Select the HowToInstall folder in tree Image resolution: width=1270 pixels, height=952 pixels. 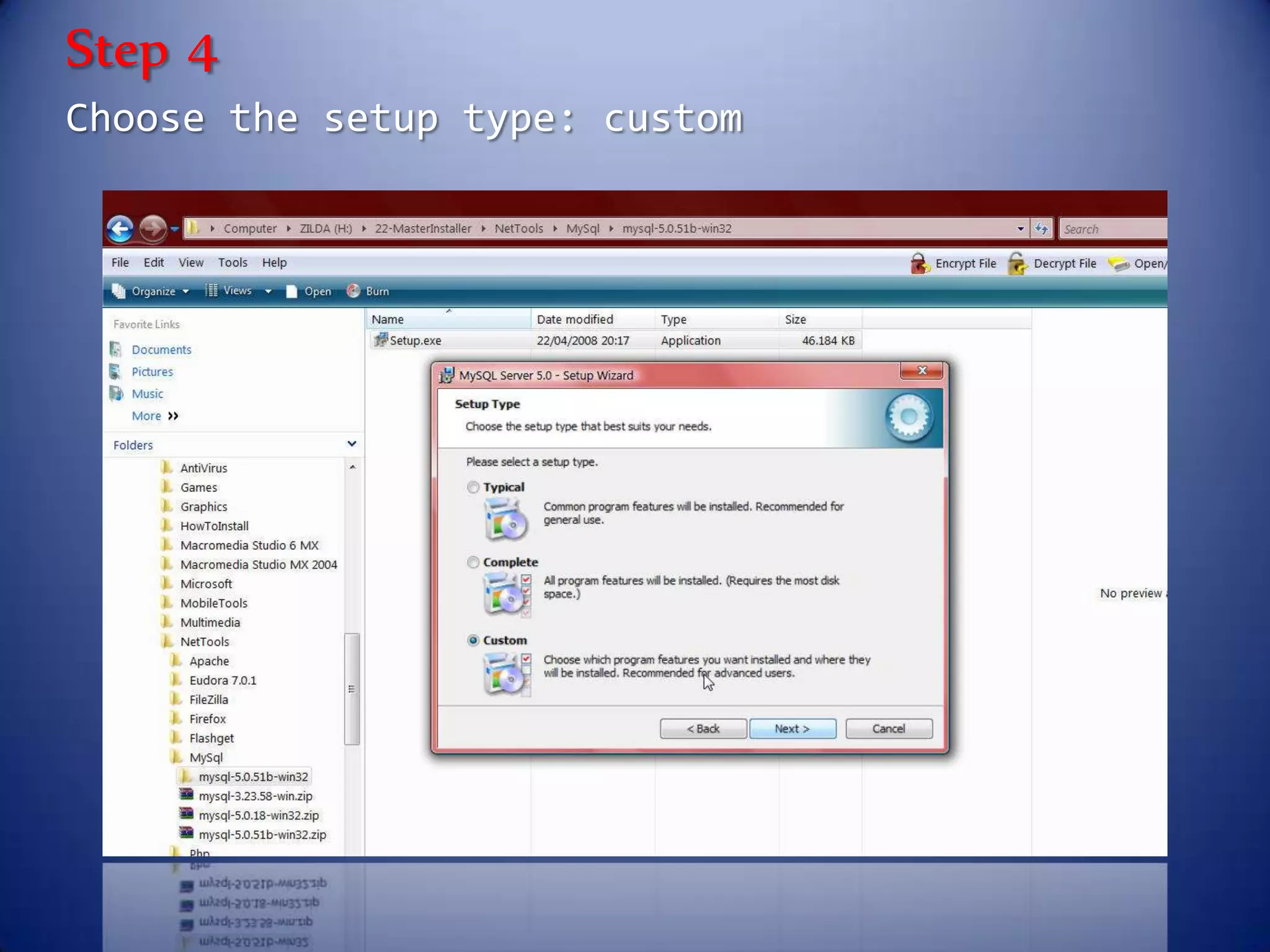tap(214, 526)
